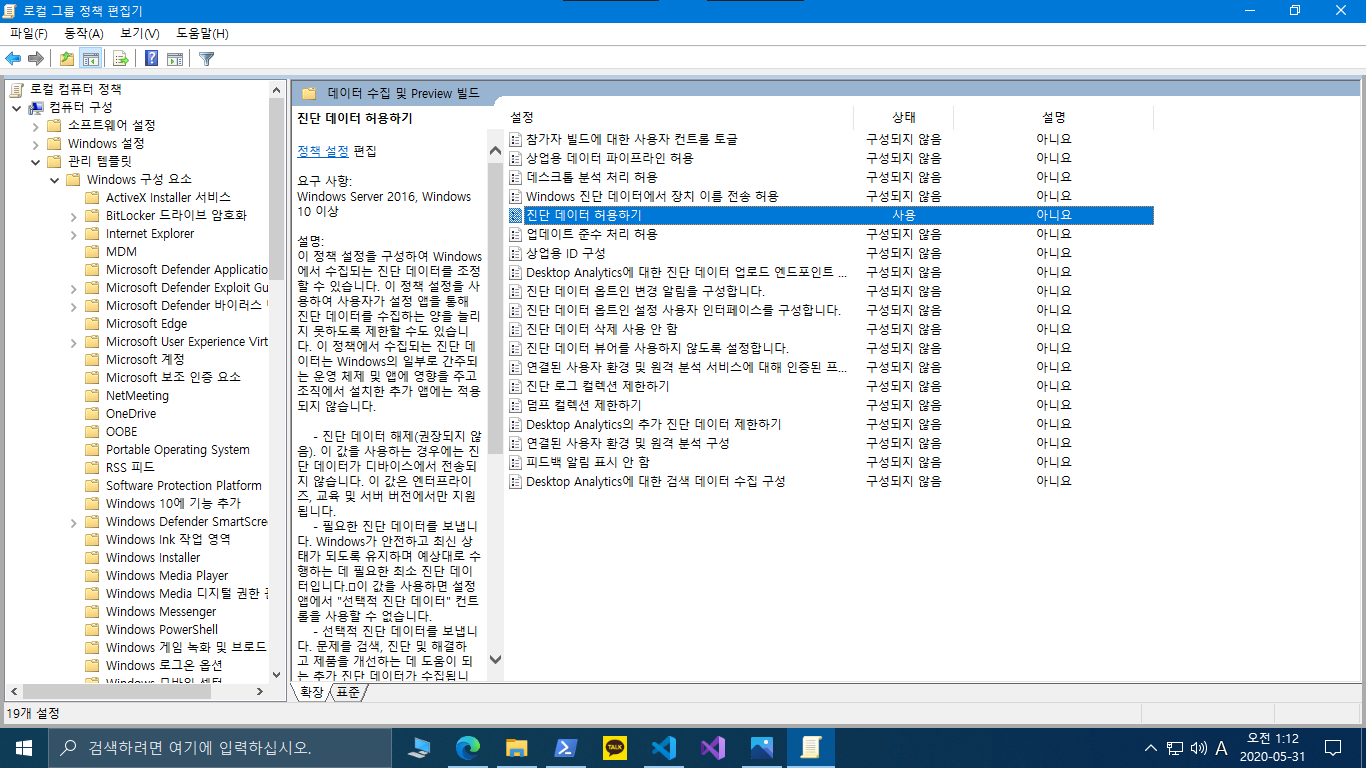Select the 진단 데이터 허용하기 policy row
This screenshot has width=1366, height=768.
(830, 215)
